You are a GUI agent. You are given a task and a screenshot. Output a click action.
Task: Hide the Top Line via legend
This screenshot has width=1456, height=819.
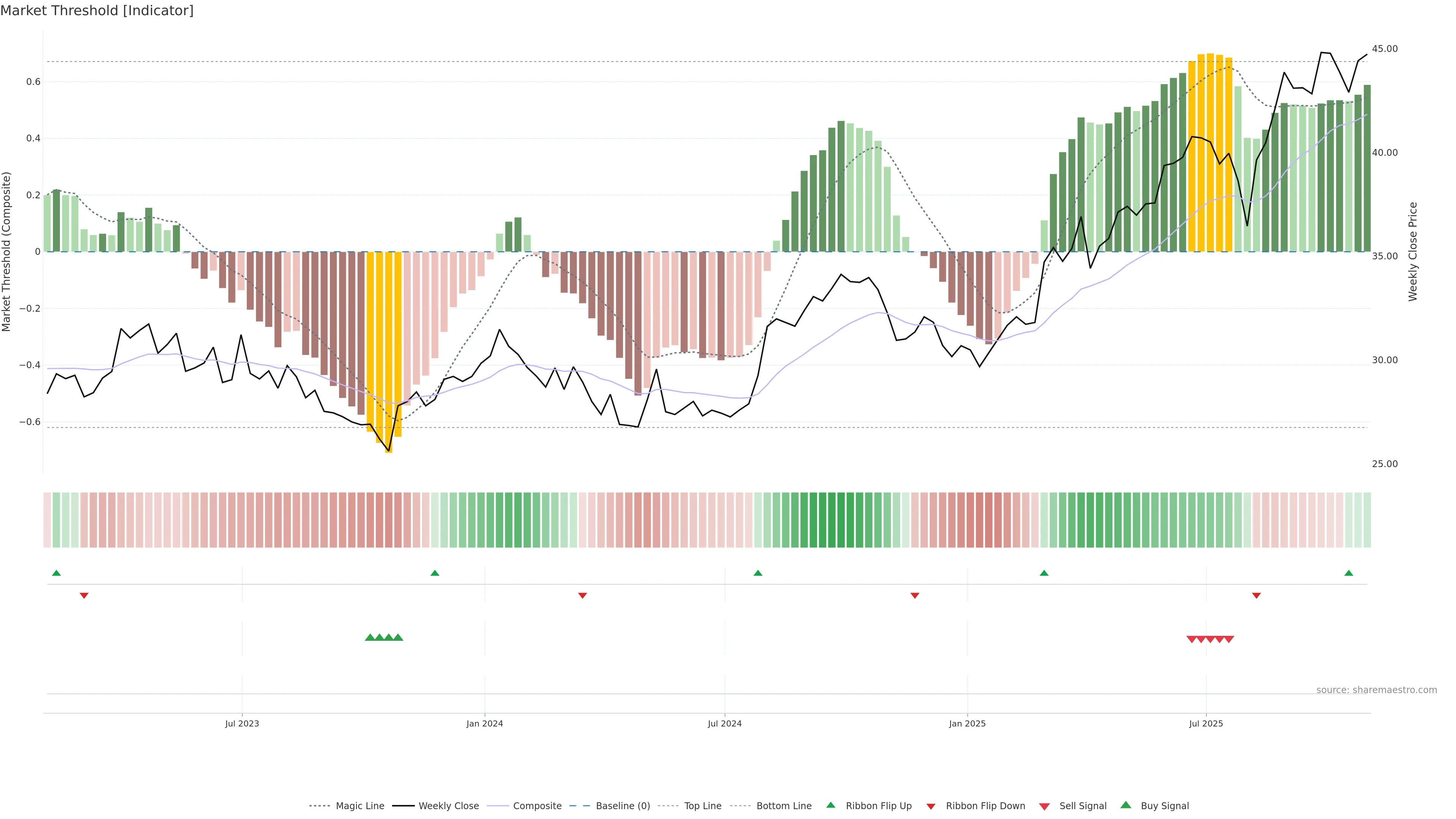[703, 806]
